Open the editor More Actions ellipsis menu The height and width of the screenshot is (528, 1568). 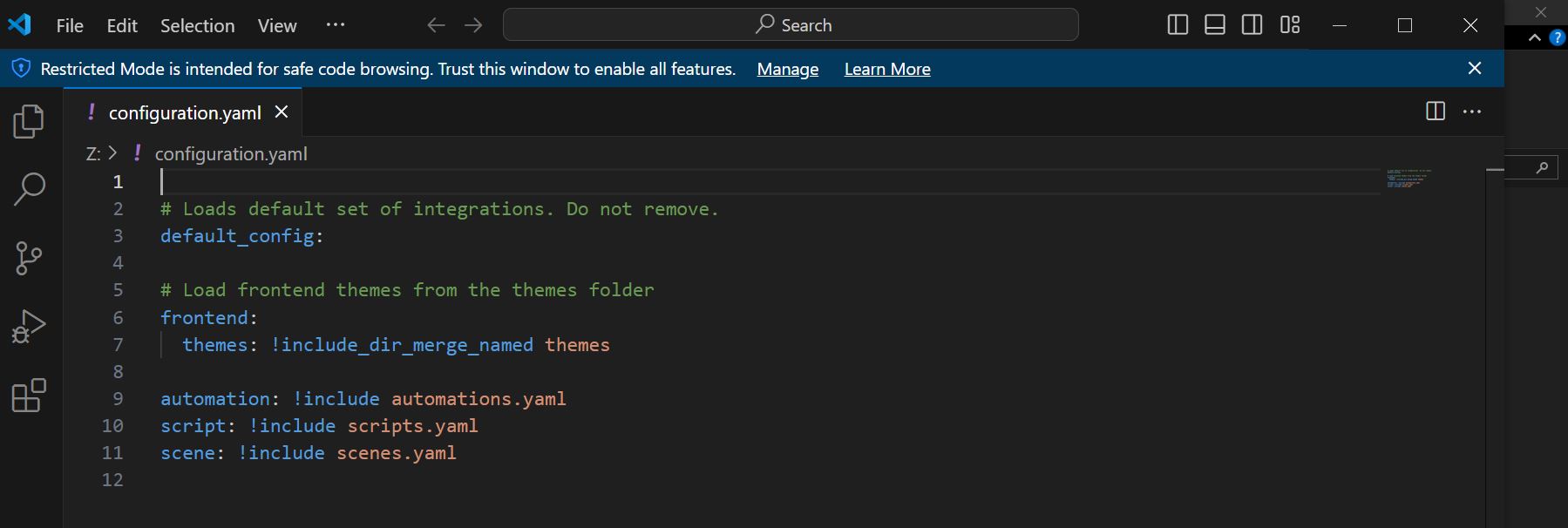1472,112
